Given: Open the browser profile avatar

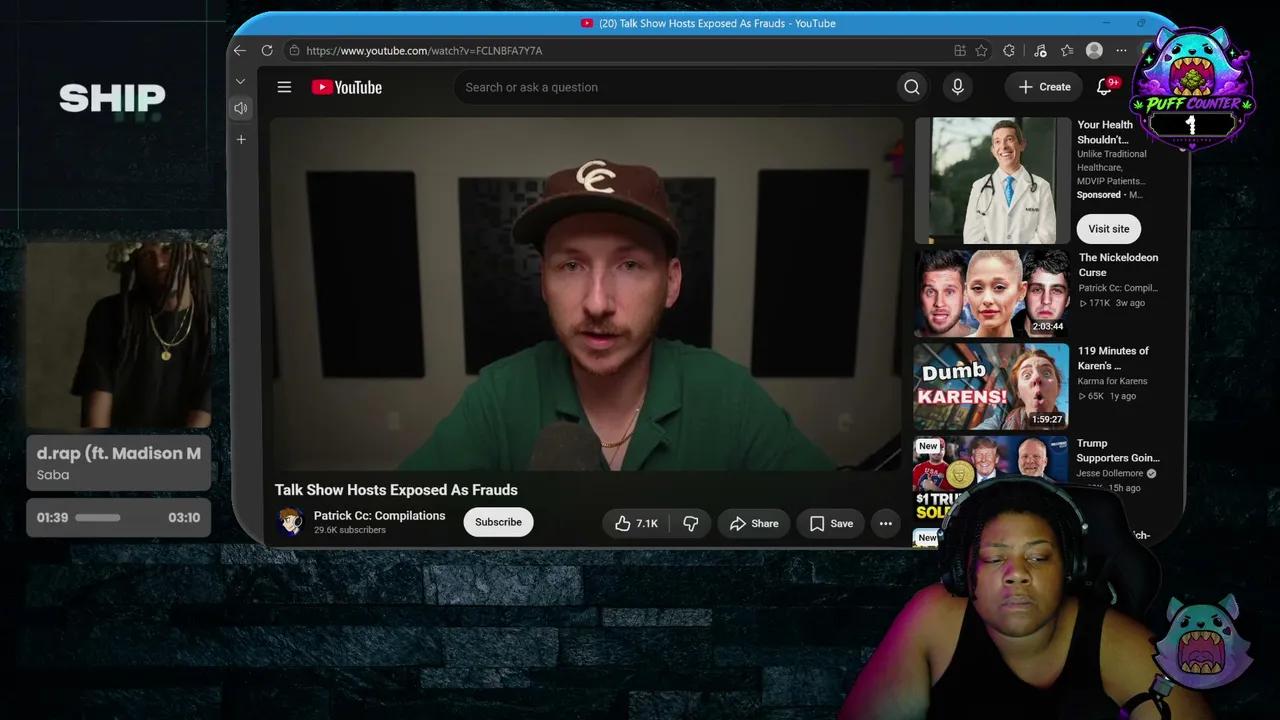Looking at the screenshot, I should click(x=1094, y=50).
